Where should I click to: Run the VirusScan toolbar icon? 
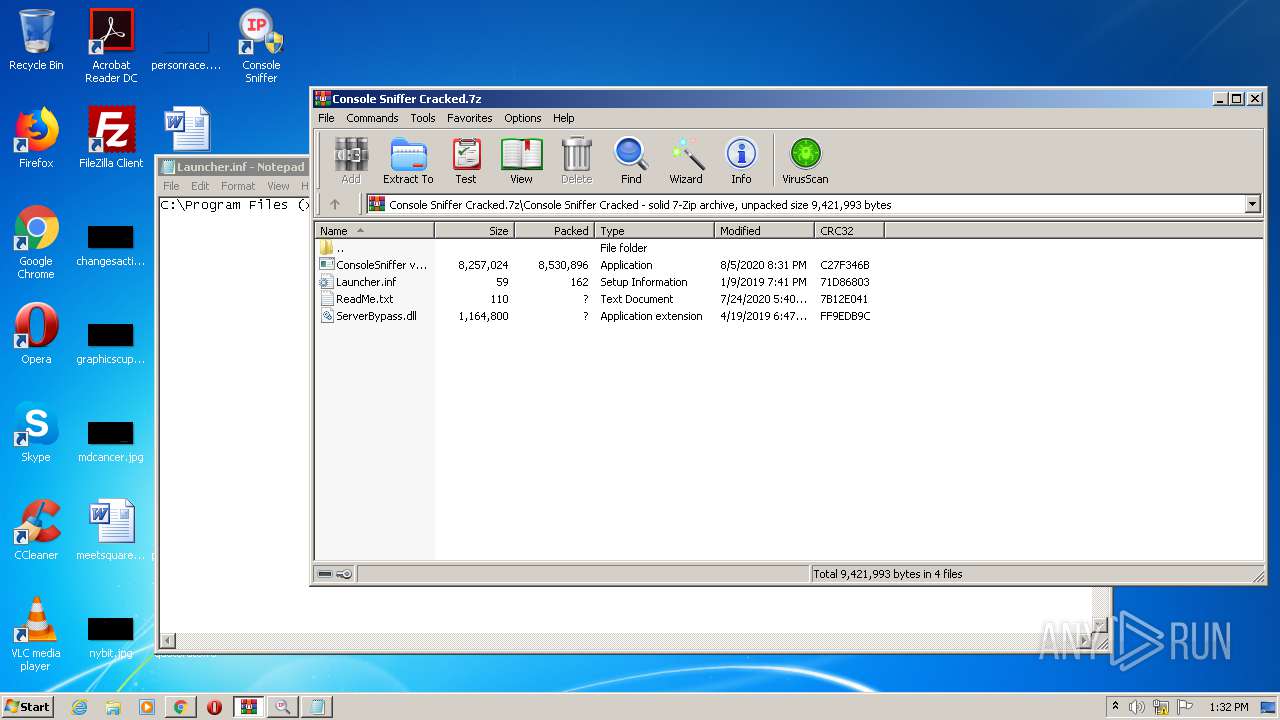[805, 161]
